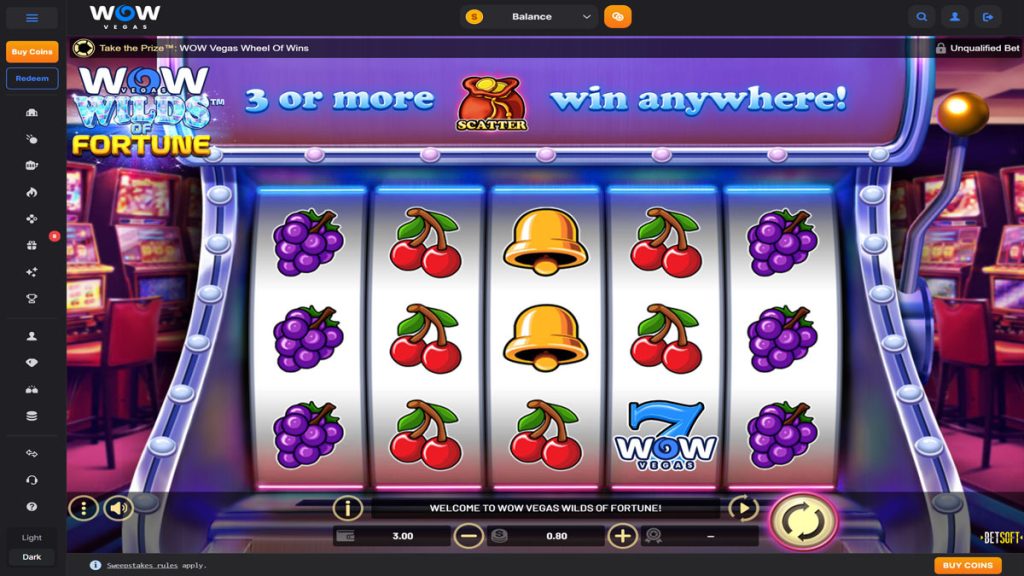The image size is (1024, 576).
Task: Spin the reels with the round spin button
Action: coord(803,522)
